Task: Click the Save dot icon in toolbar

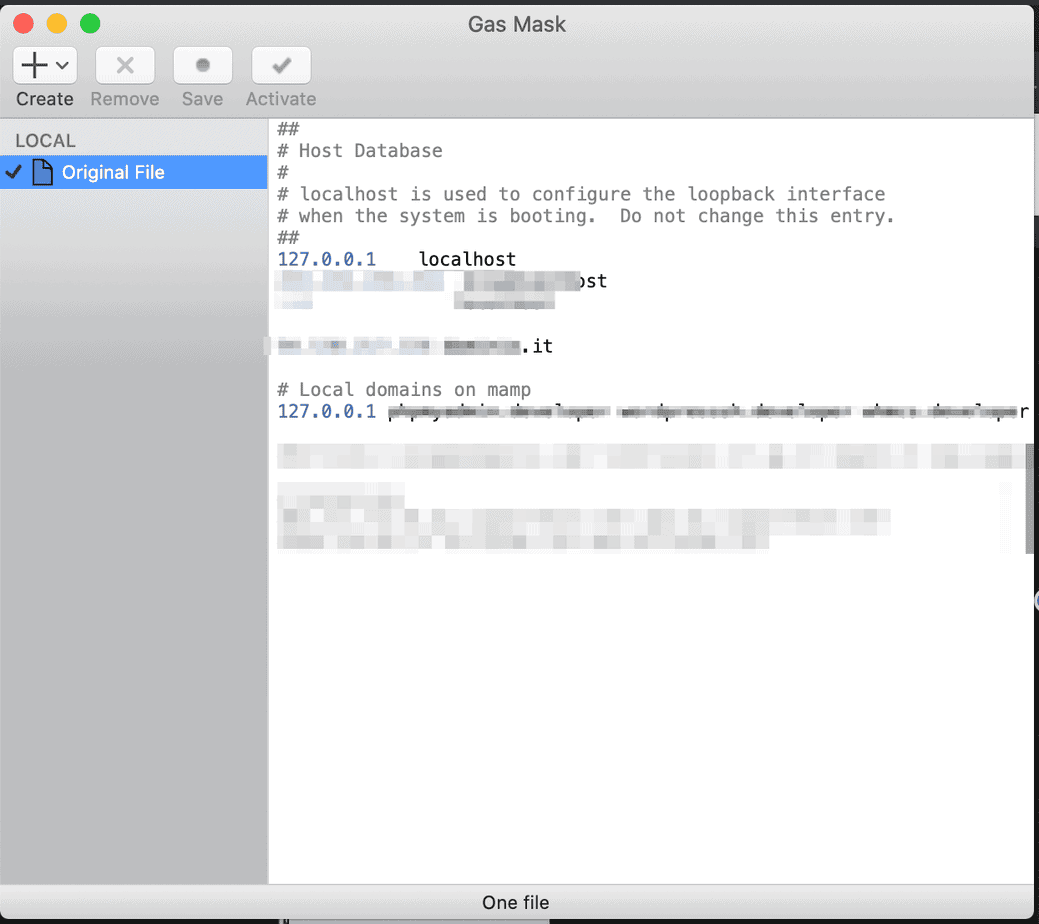Action: (x=203, y=66)
